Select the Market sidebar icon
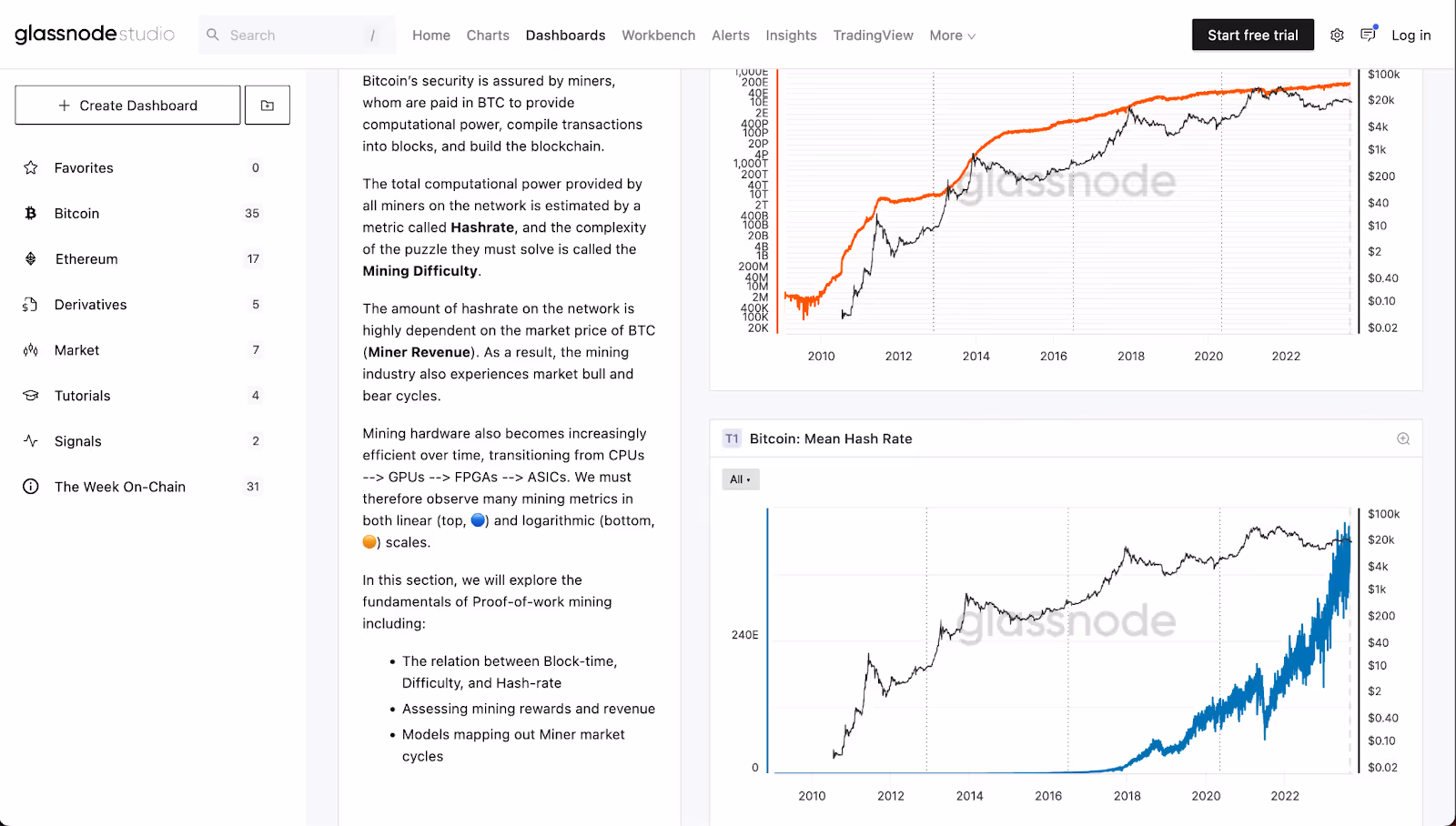 [x=30, y=349]
